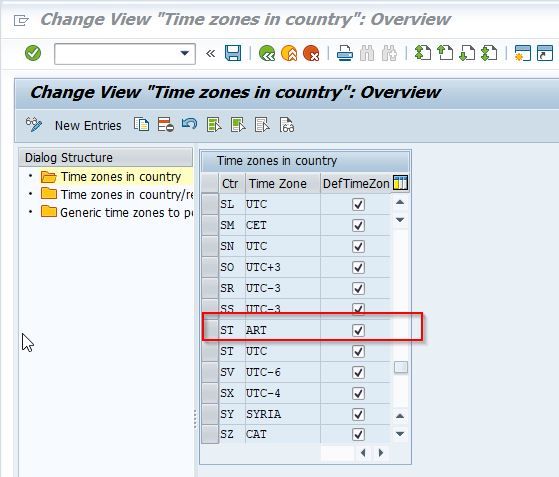Click the Select Block icon

point(238,125)
